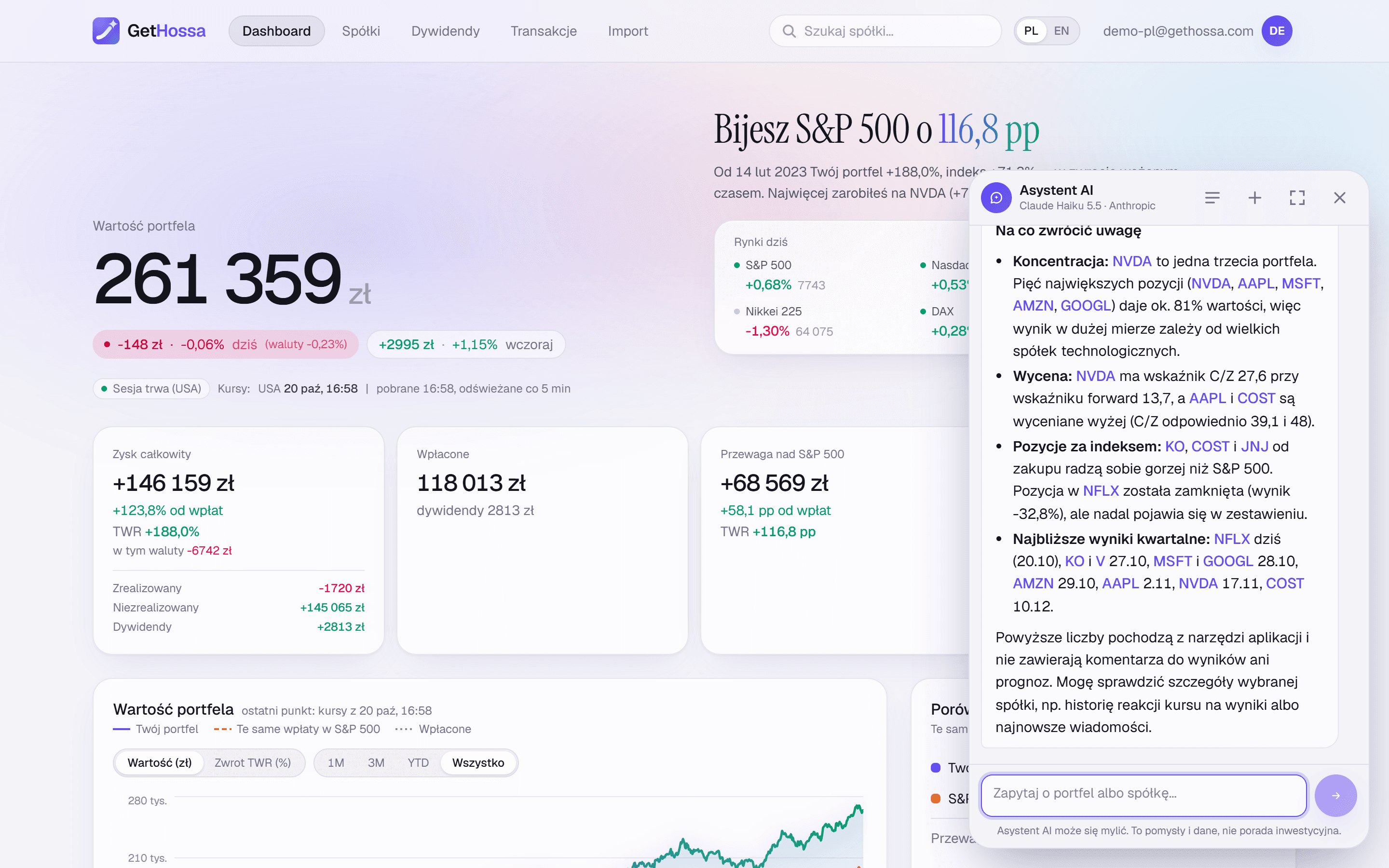
Task: Click the Szukaj spółki search field
Action: 885,31
